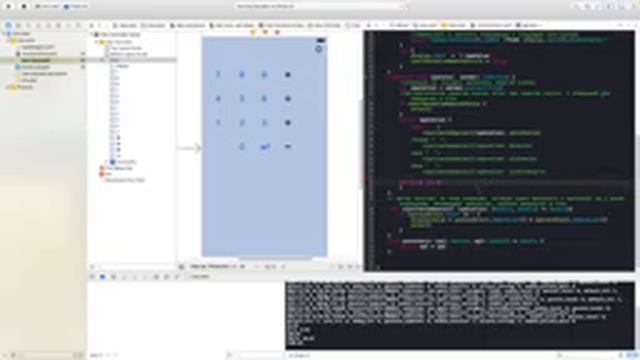This screenshot has width=640, height=360.
Task: Collapse the Calculator group folder in navigator
Action: [8, 40]
